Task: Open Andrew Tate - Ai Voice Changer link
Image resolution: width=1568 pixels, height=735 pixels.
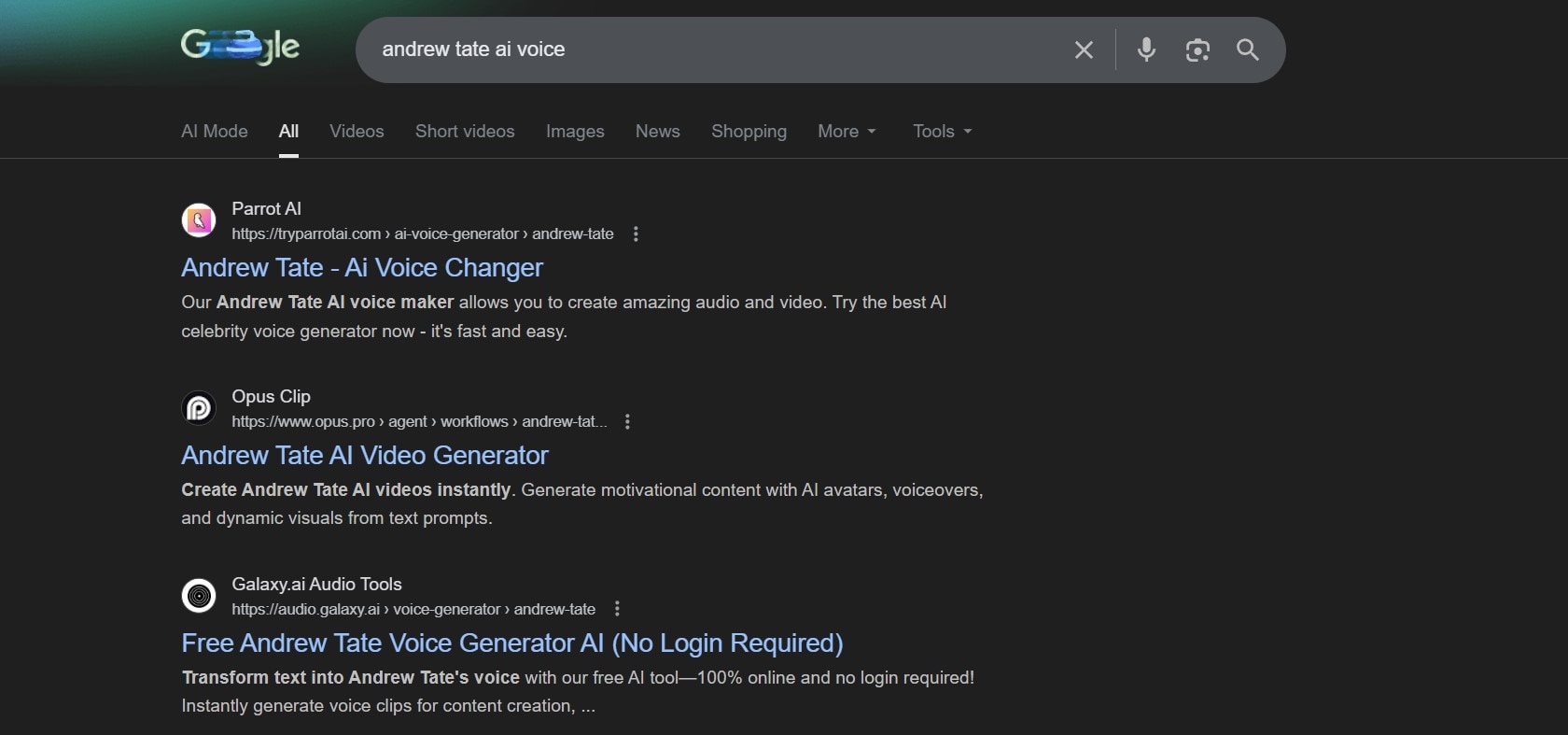Action: pyautogui.click(x=362, y=268)
